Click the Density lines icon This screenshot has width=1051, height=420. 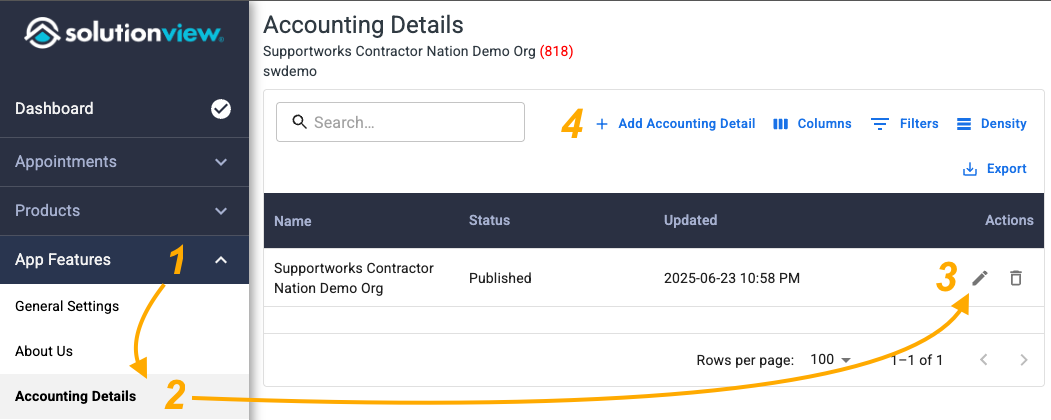coord(964,124)
